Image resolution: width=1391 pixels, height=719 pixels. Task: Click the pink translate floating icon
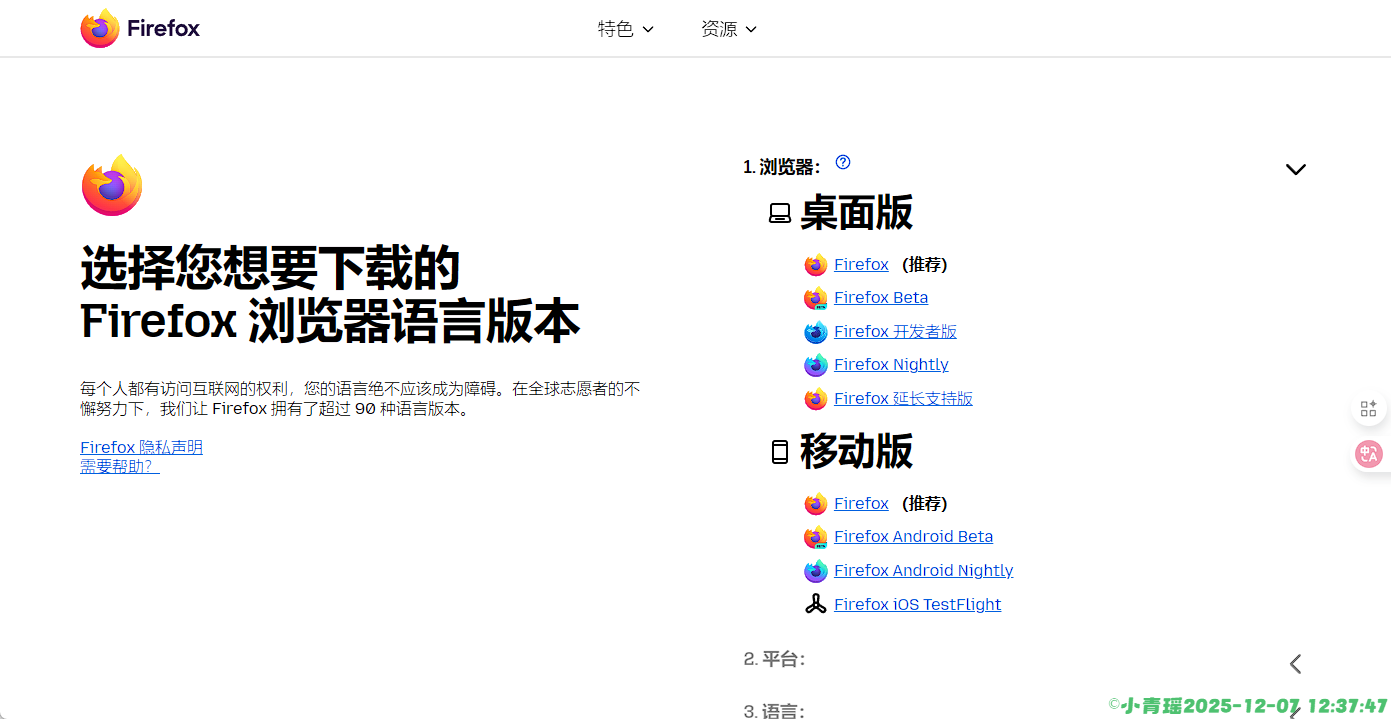coord(1368,454)
